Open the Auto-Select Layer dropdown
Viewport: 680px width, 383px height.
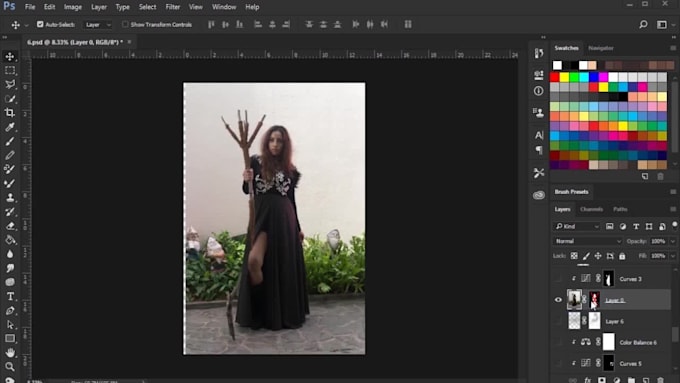97,25
